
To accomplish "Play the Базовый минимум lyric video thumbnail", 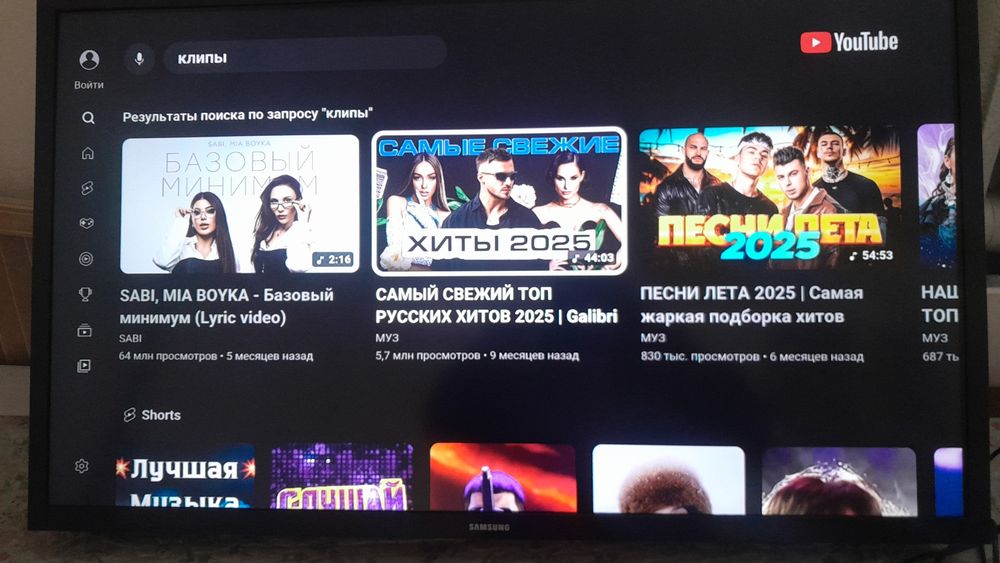I will [x=240, y=204].
